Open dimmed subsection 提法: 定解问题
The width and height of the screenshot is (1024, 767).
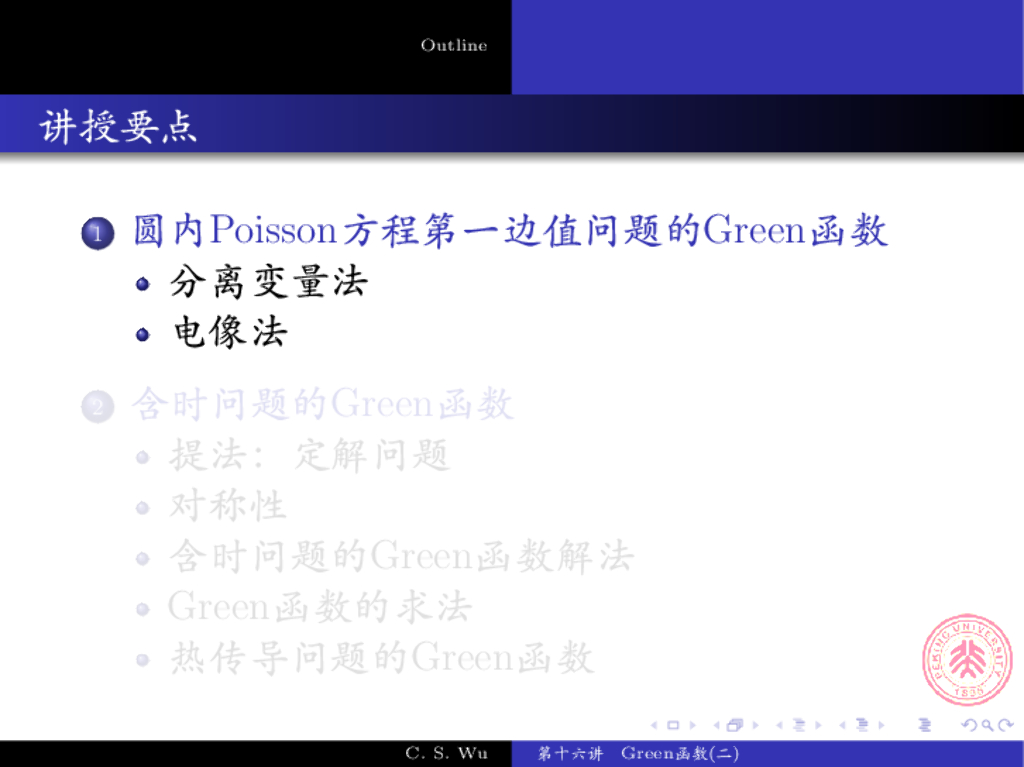(x=309, y=455)
